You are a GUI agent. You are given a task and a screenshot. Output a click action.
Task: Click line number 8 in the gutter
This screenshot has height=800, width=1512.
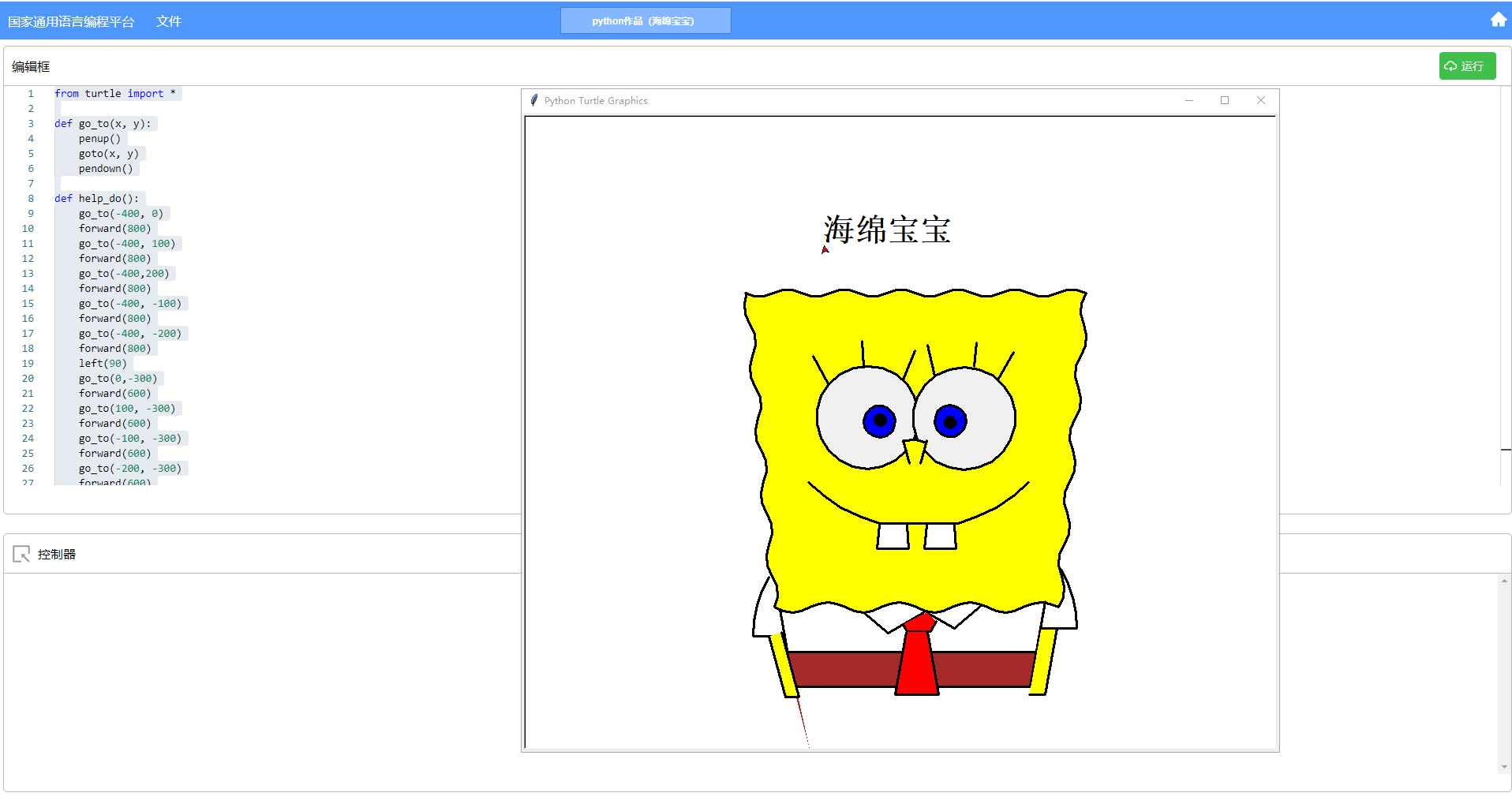coord(31,199)
